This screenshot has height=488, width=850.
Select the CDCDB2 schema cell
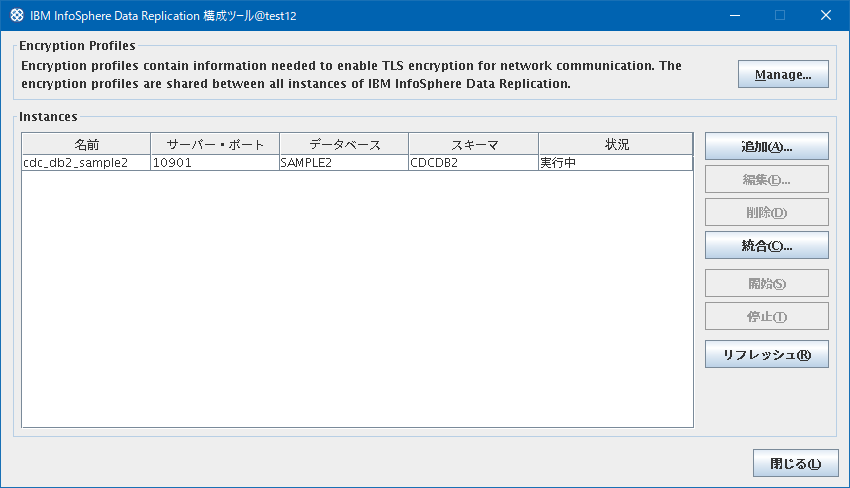pos(474,163)
